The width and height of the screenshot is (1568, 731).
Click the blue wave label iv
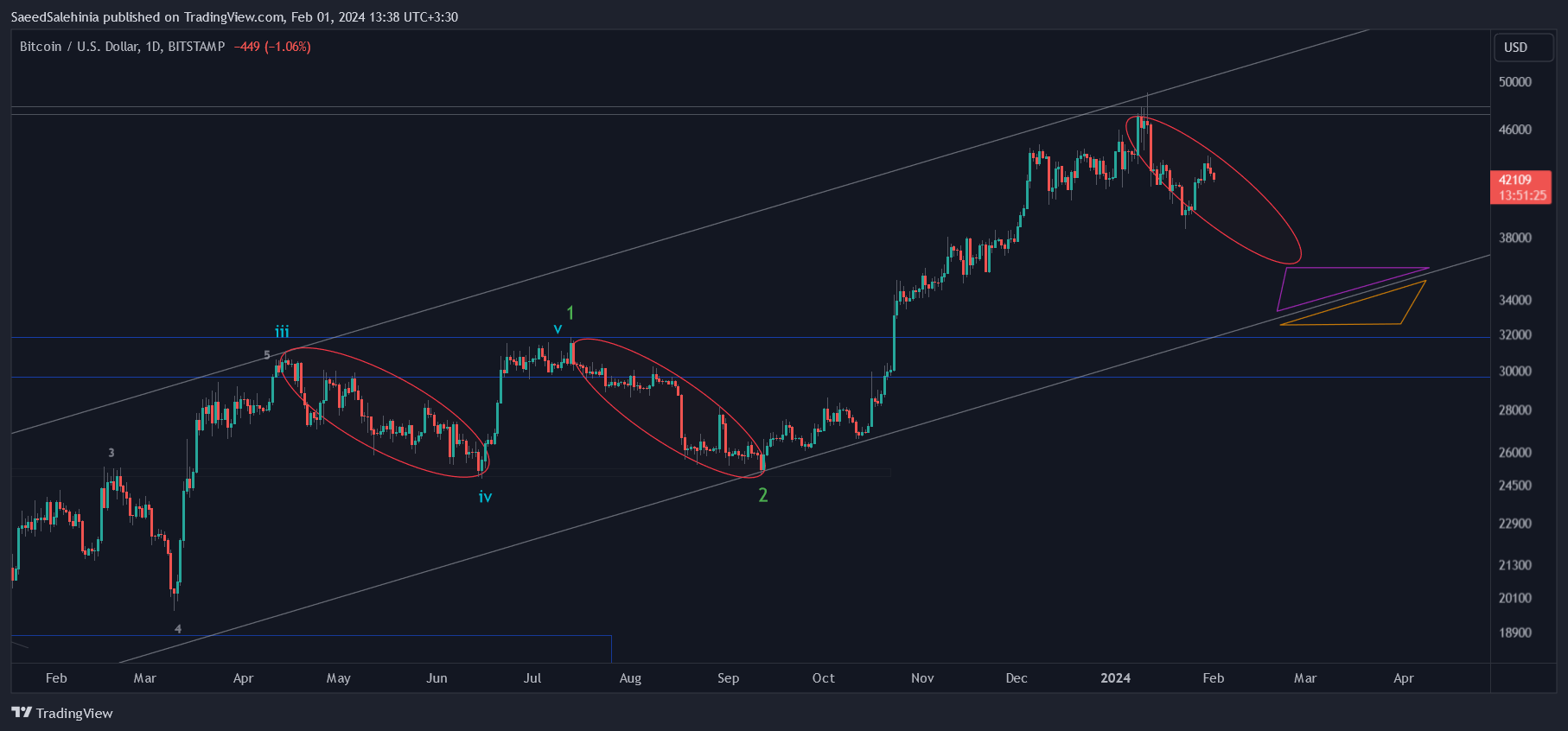click(486, 497)
